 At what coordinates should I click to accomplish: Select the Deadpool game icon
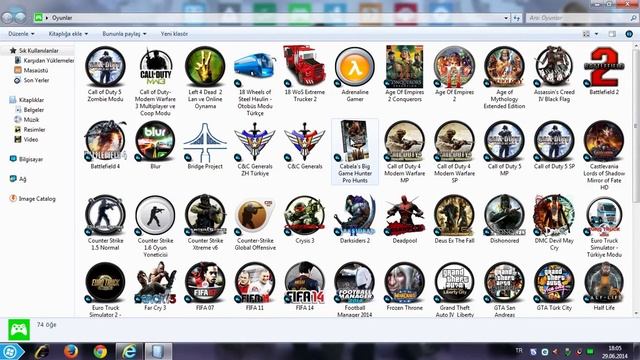[404, 215]
